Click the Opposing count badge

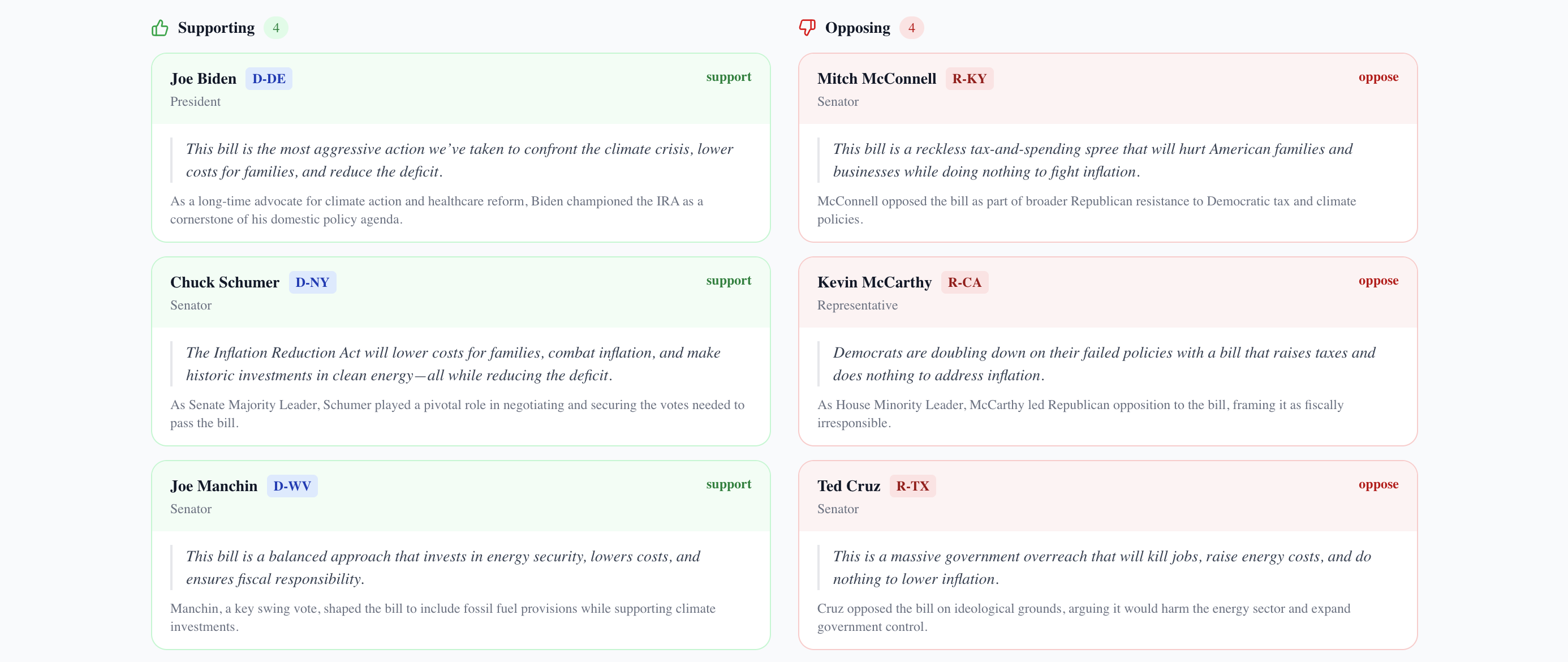pos(911,28)
